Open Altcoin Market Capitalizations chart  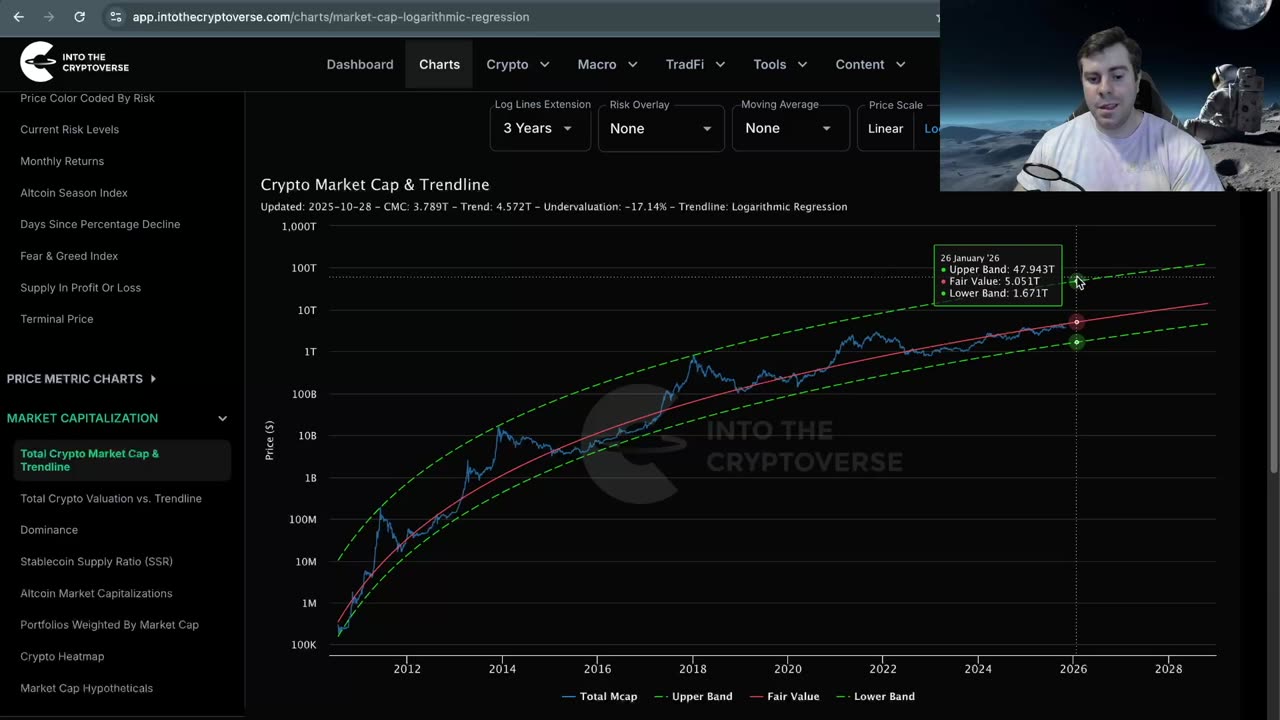tap(96, 593)
